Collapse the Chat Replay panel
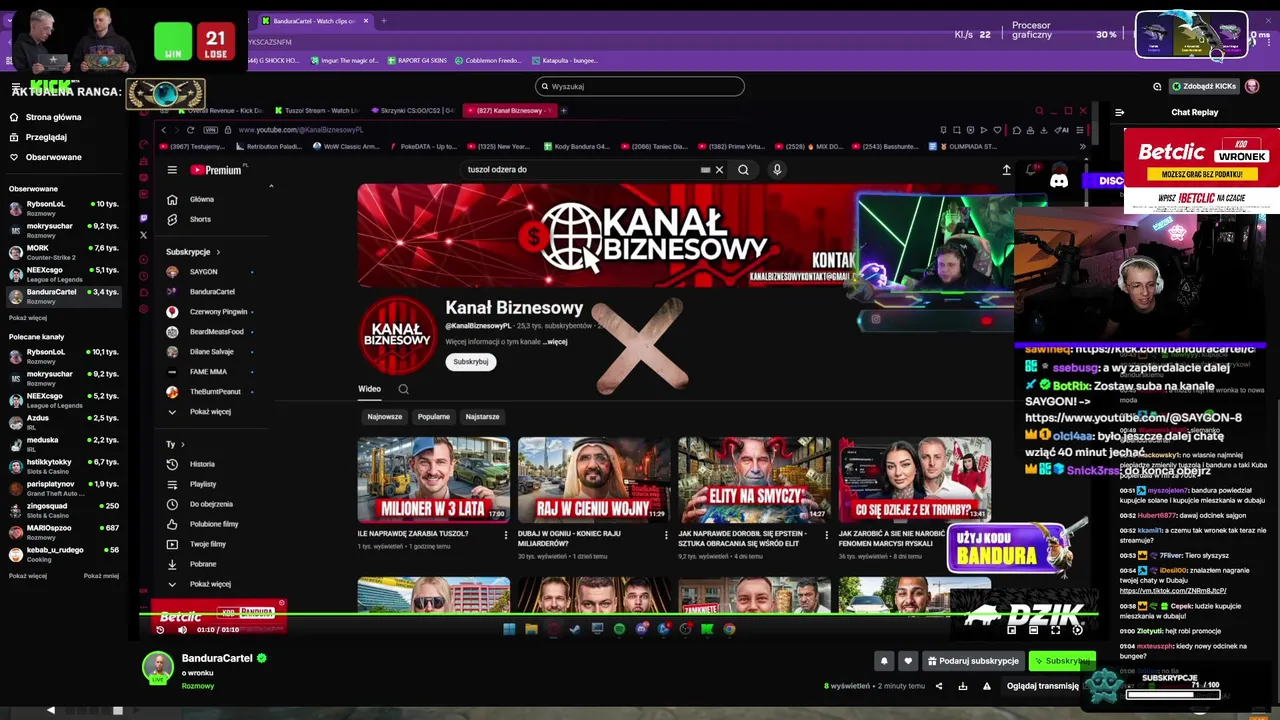The image size is (1280, 720). tap(1119, 112)
